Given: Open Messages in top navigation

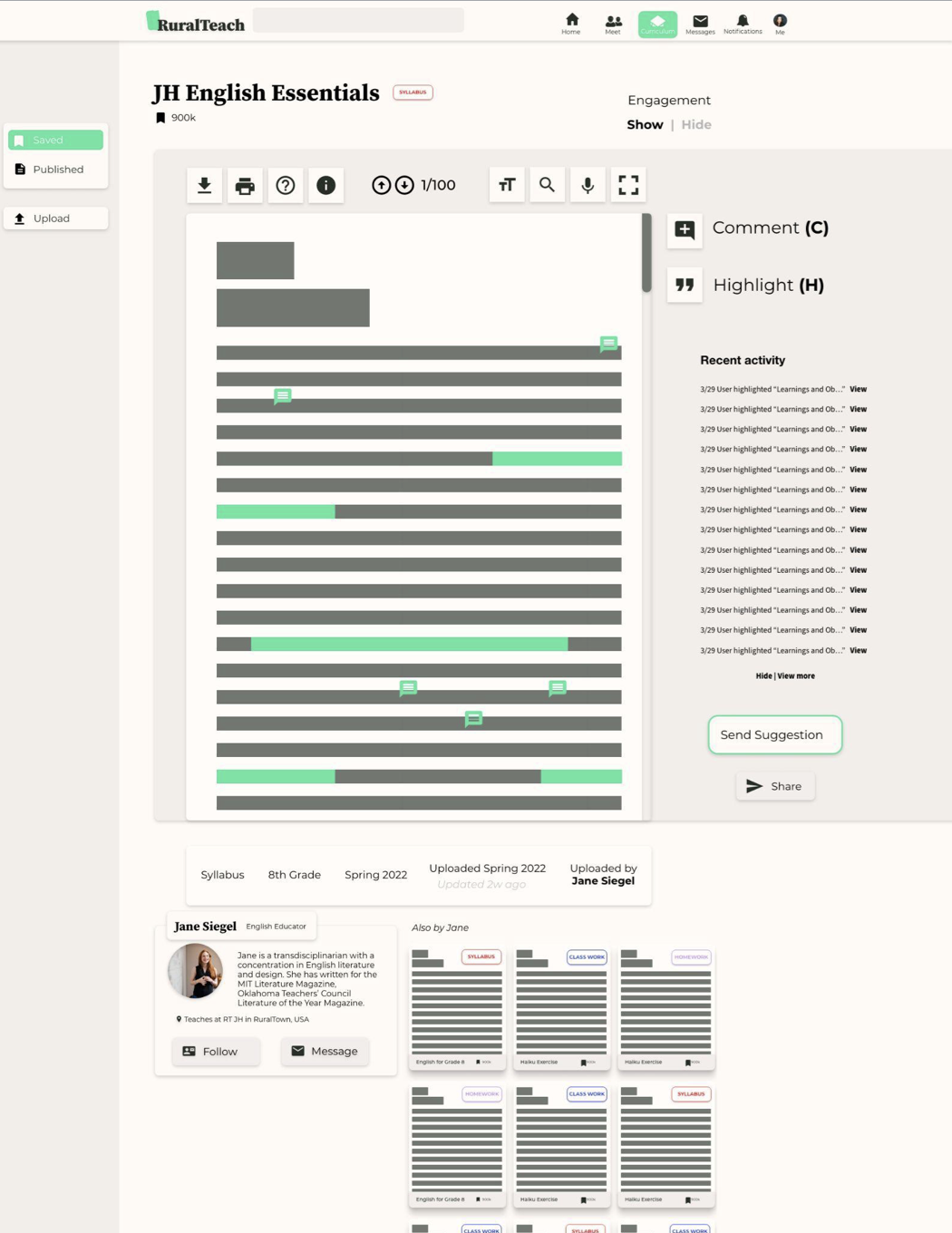Looking at the screenshot, I should [x=700, y=24].
